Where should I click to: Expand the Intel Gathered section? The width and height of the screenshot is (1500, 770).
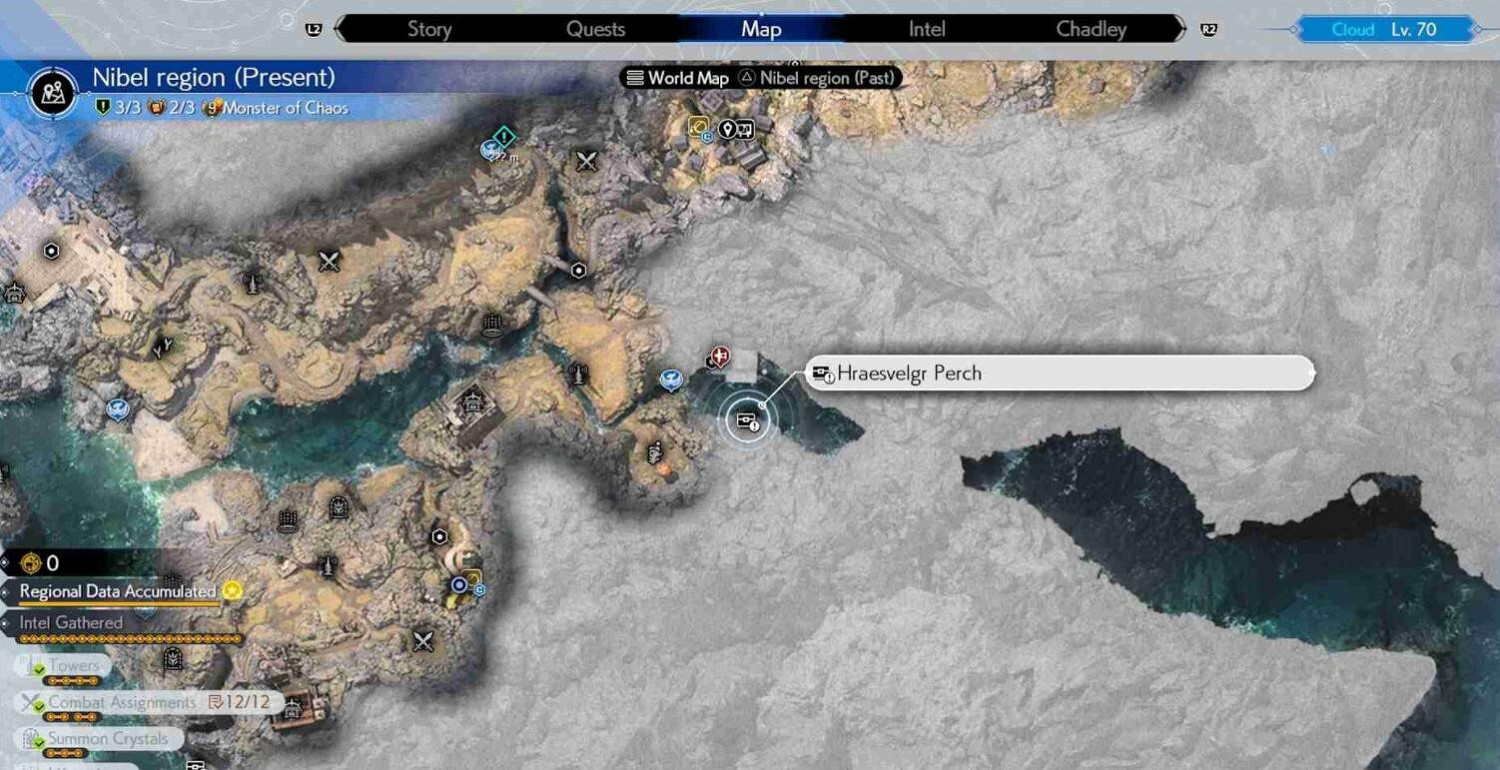71,622
